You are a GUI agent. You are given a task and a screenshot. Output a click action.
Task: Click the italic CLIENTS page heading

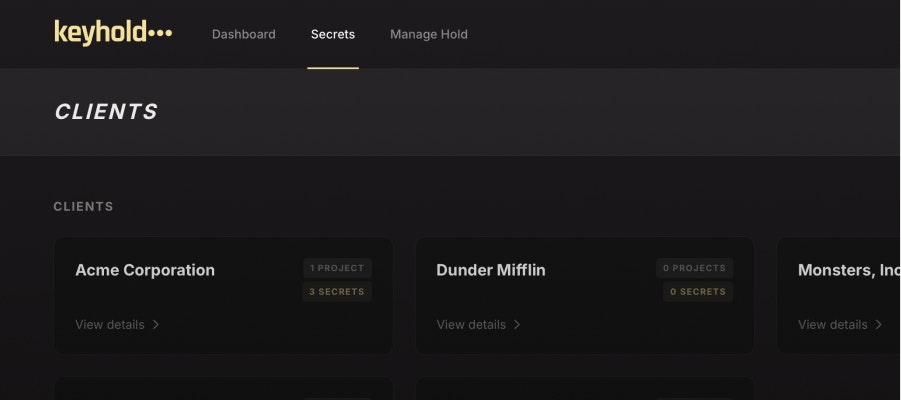click(106, 111)
